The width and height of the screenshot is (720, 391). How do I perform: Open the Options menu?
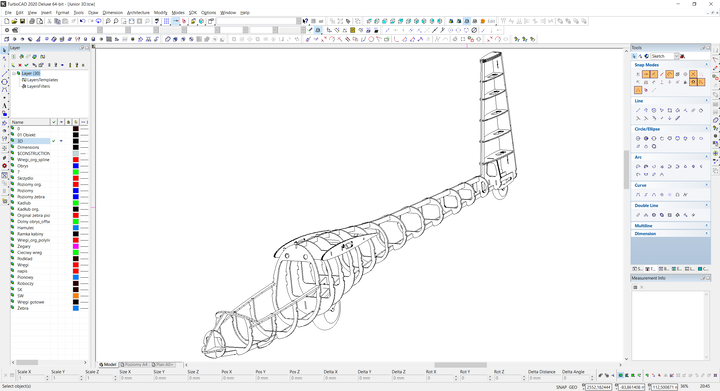tap(208, 13)
